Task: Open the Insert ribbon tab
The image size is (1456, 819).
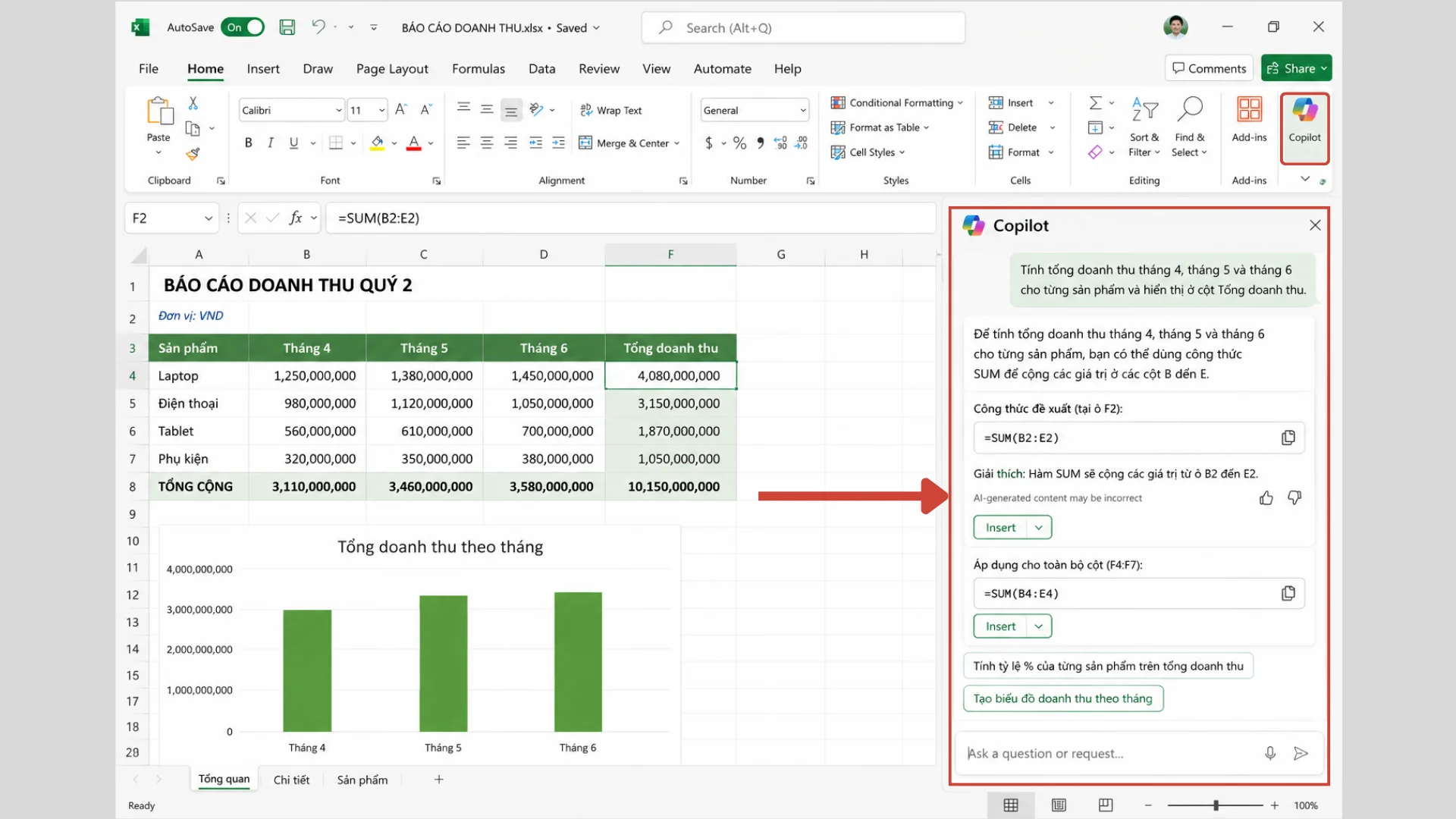Action: pyautogui.click(x=262, y=68)
